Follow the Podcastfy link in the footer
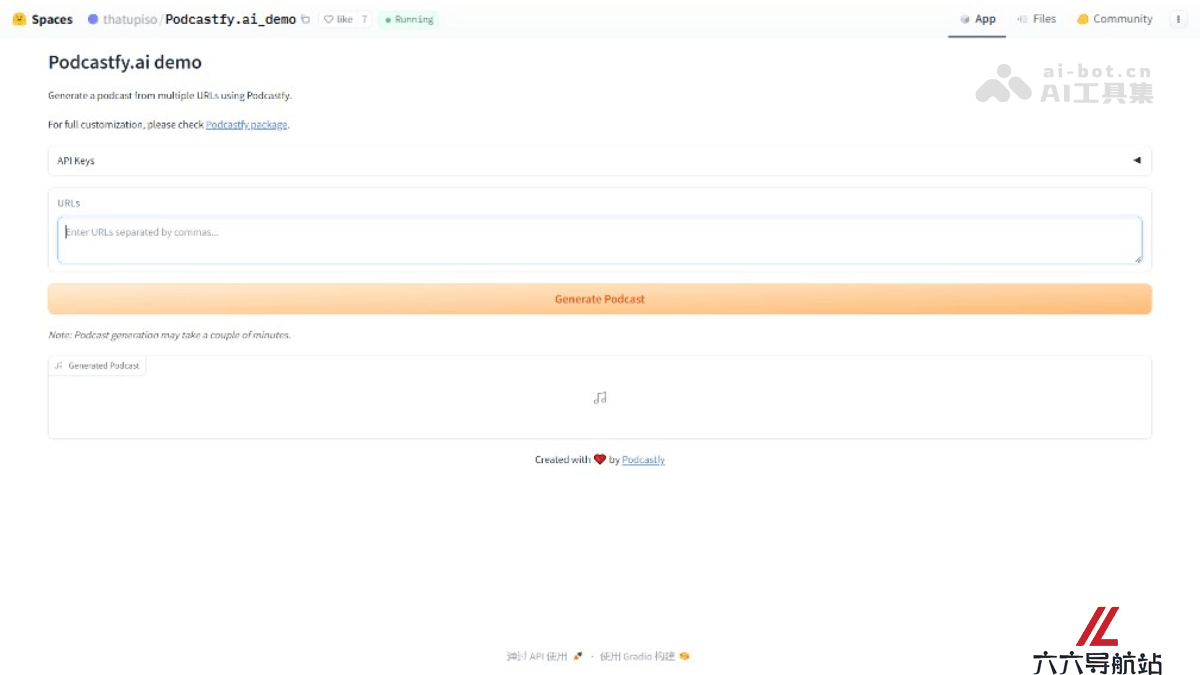1200x675 pixels. tap(643, 460)
